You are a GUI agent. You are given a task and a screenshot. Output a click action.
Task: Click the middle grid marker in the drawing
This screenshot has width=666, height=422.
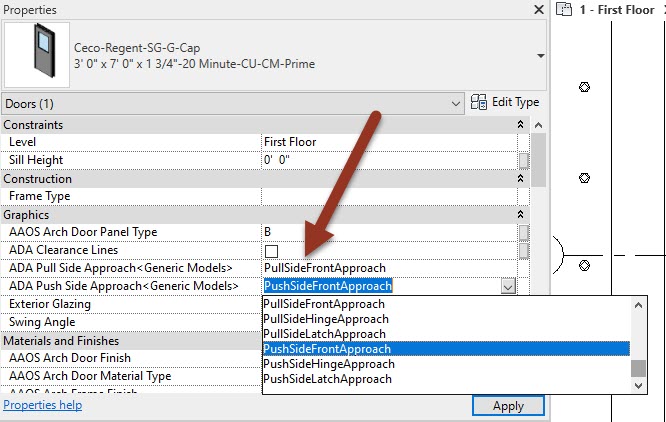pyautogui.click(x=584, y=178)
